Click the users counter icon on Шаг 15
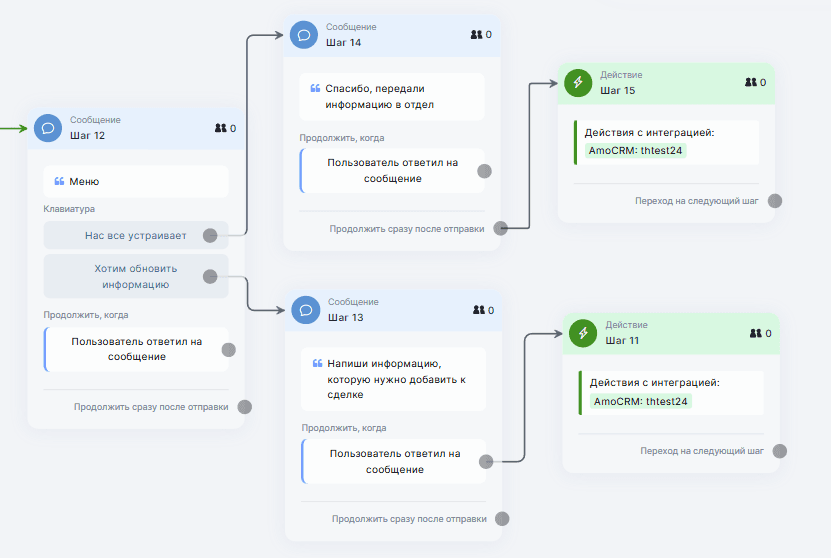Screen dimensions: 831x558 pos(751,83)
